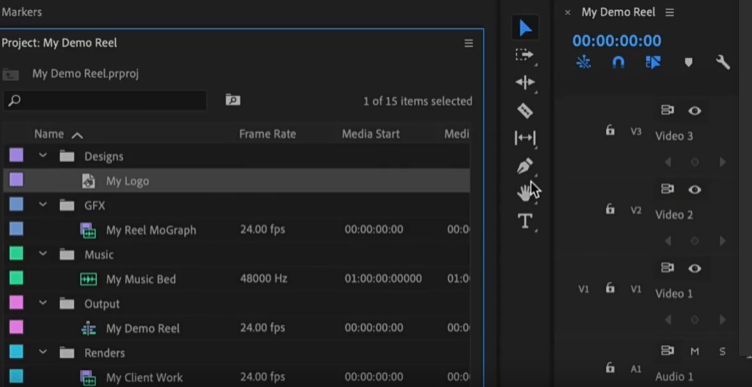
Task: Collapse the Designs bin
Action: point(43,155)
